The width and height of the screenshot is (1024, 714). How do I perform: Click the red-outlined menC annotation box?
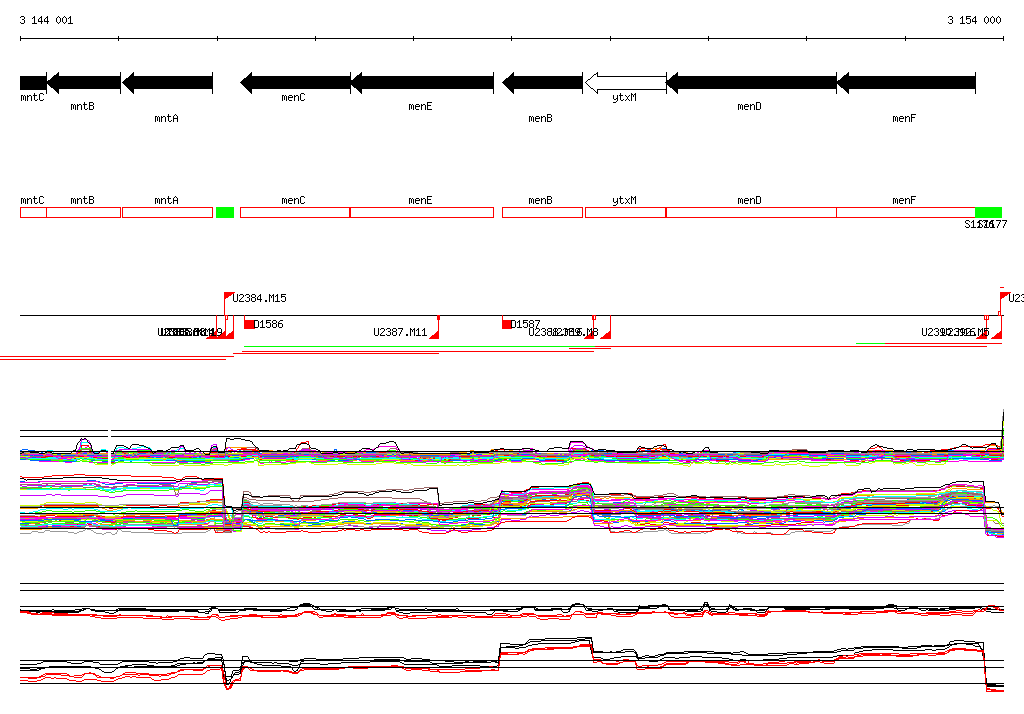click(295, 212)
